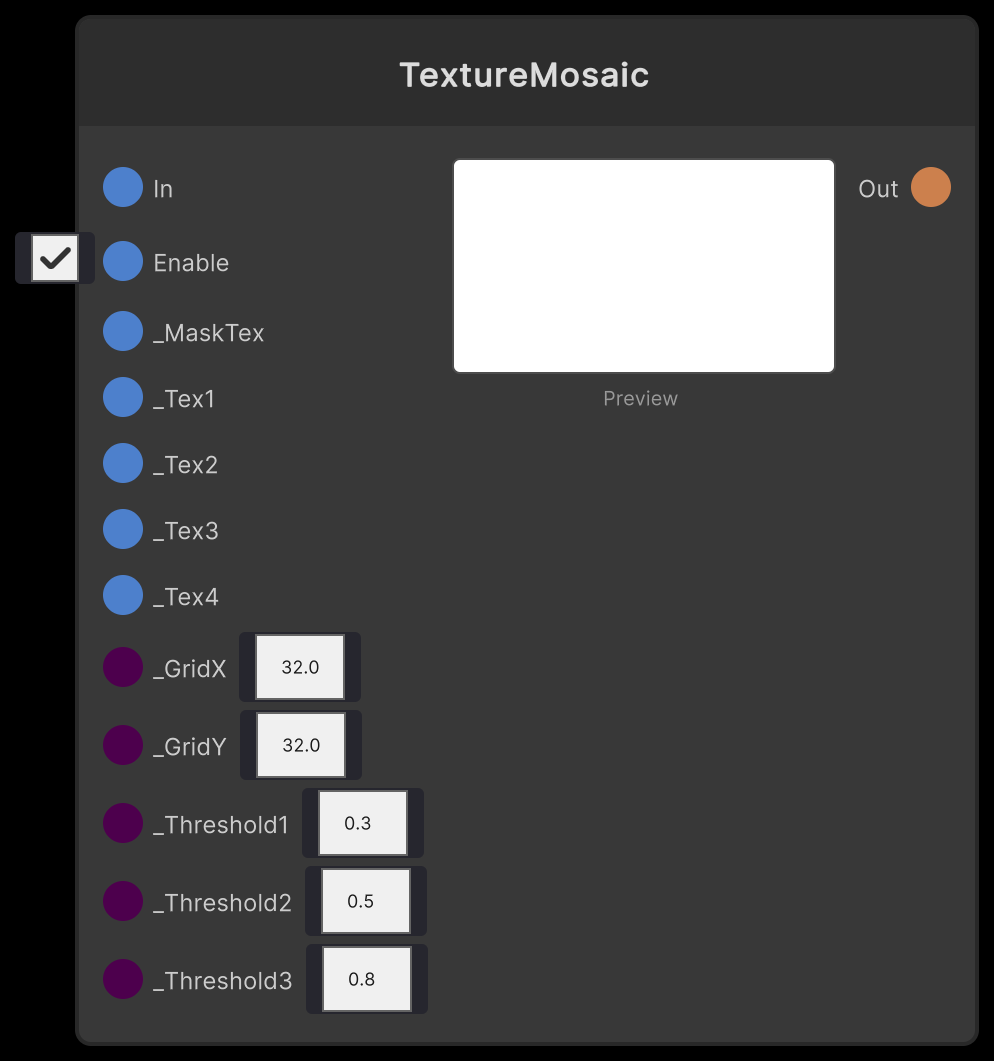Click the Enable input port circle

[x=122, y=261]
